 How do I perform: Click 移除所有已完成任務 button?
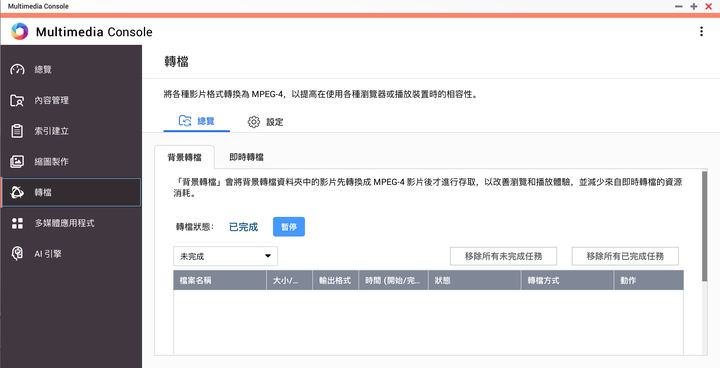click(x=625, y=256)
